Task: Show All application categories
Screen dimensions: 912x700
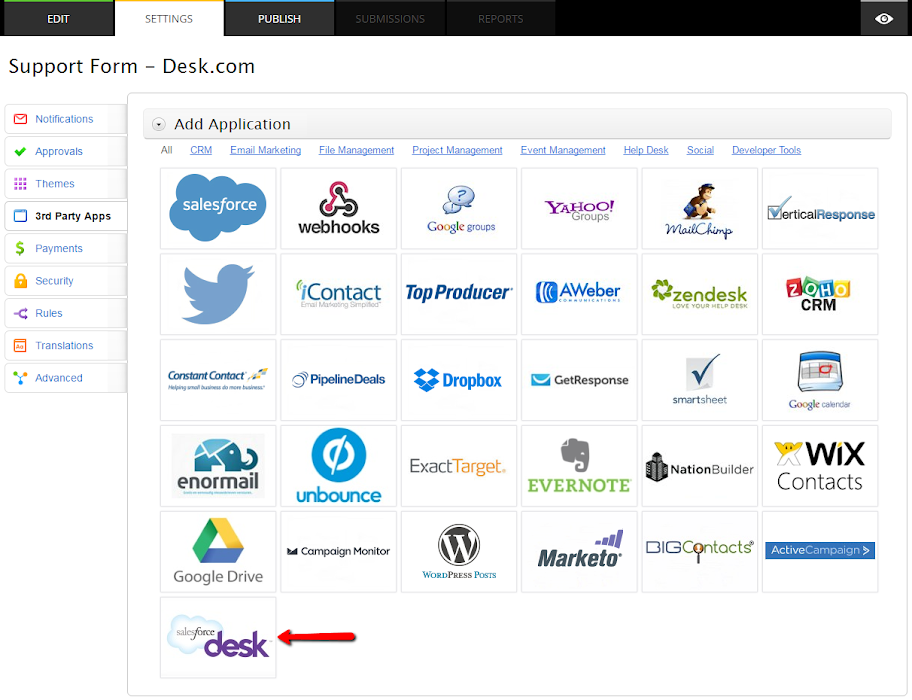Action: 166,150
